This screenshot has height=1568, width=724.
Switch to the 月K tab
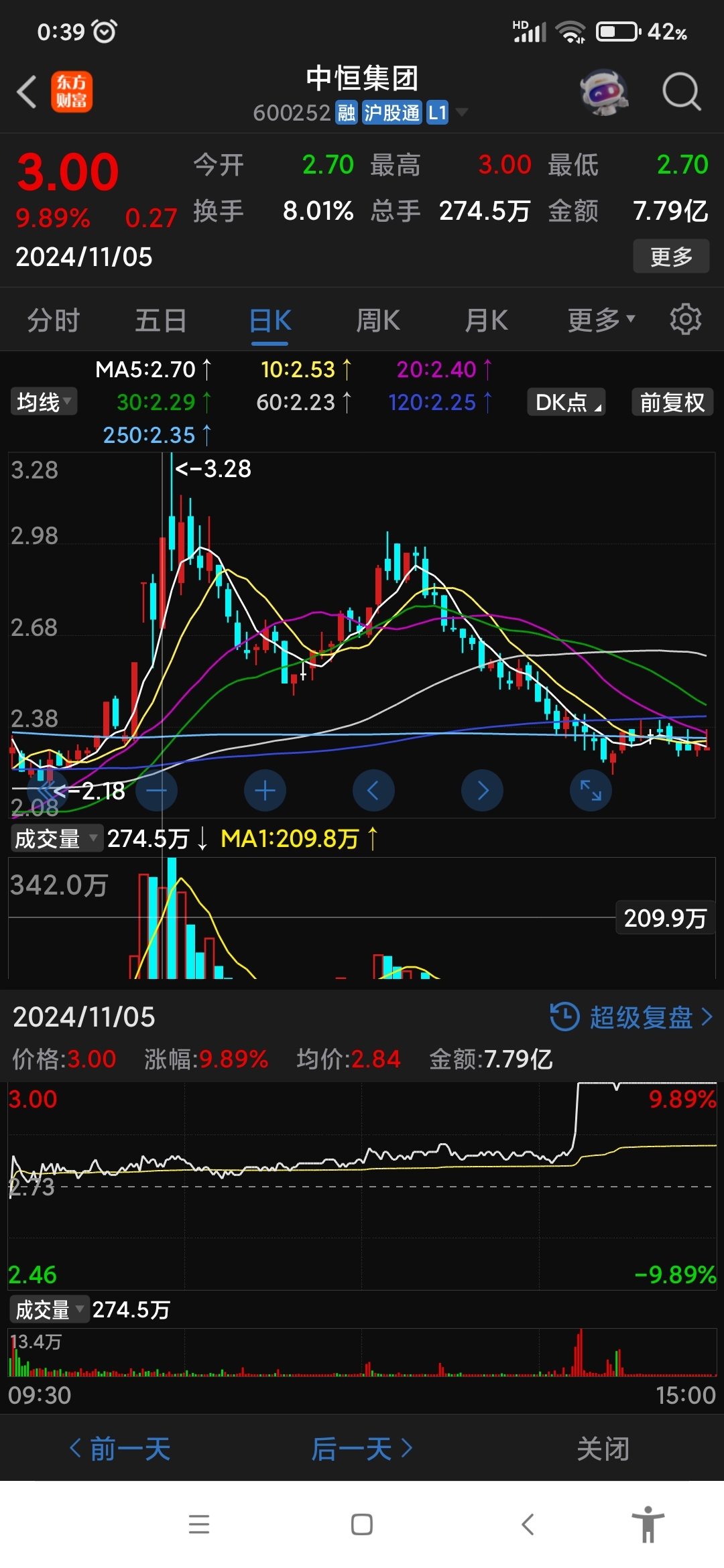(x=487, y=320)
